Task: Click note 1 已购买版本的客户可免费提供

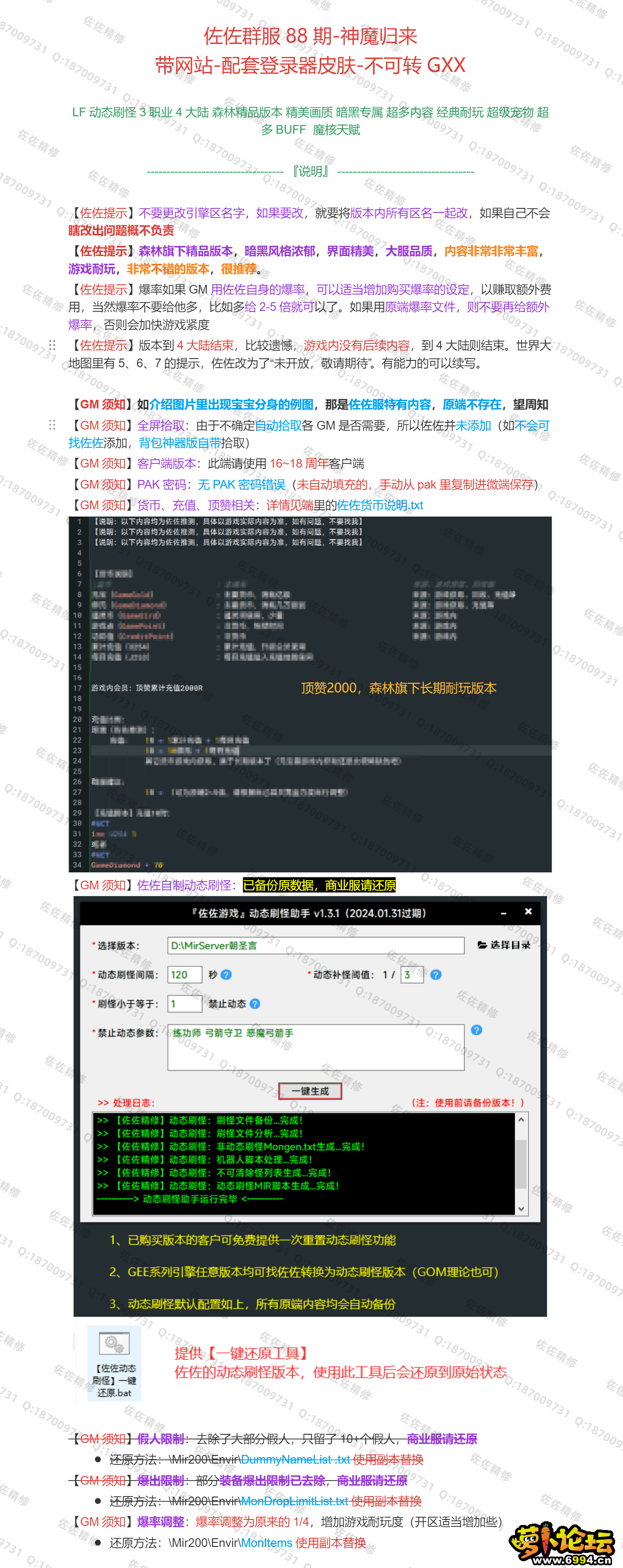Action: [x=253, y=1240]
